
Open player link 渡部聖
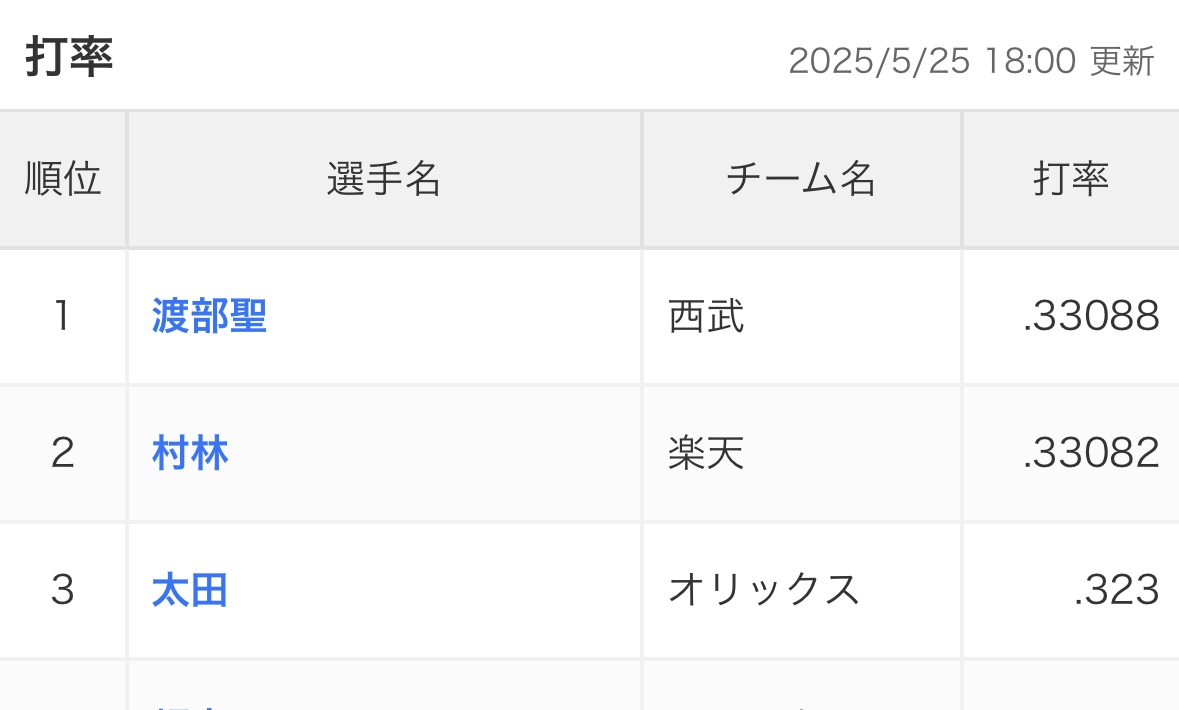pyautogui.click(x=209, y=317)
